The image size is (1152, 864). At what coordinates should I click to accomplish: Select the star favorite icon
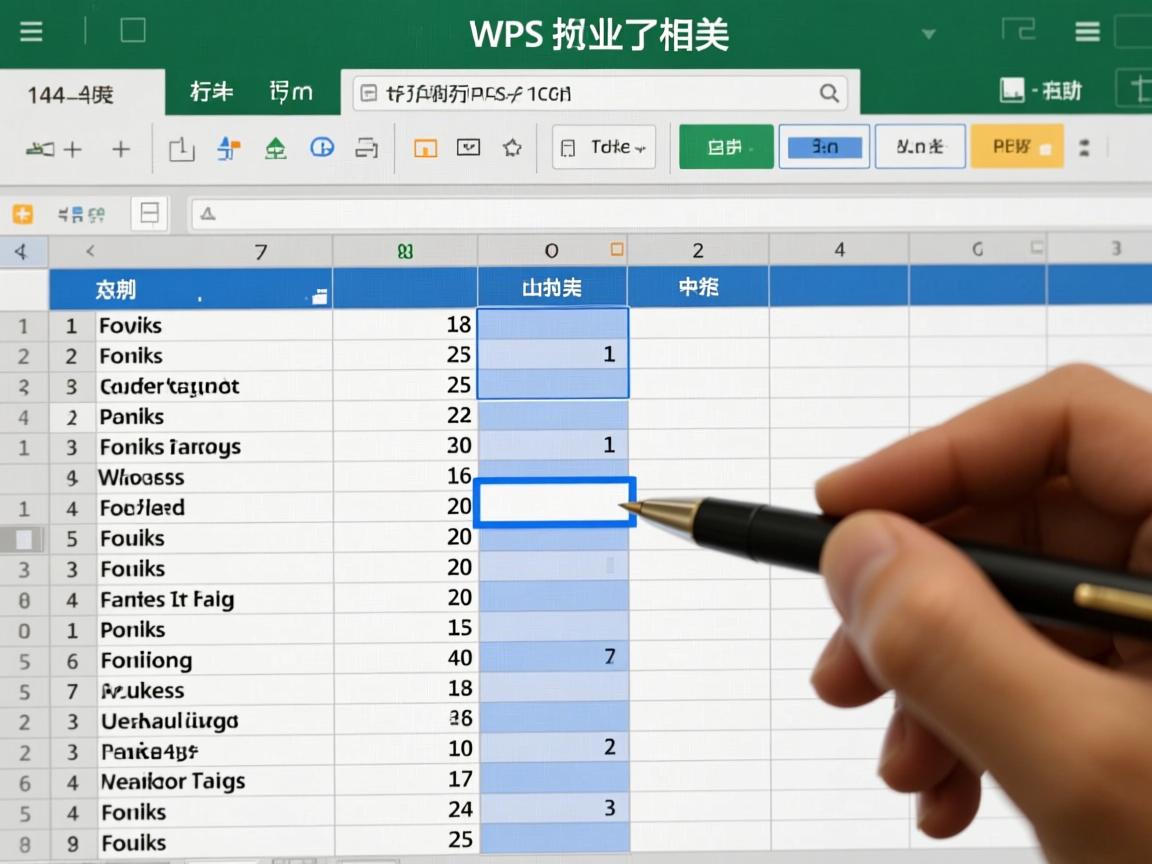pos(512,147)
